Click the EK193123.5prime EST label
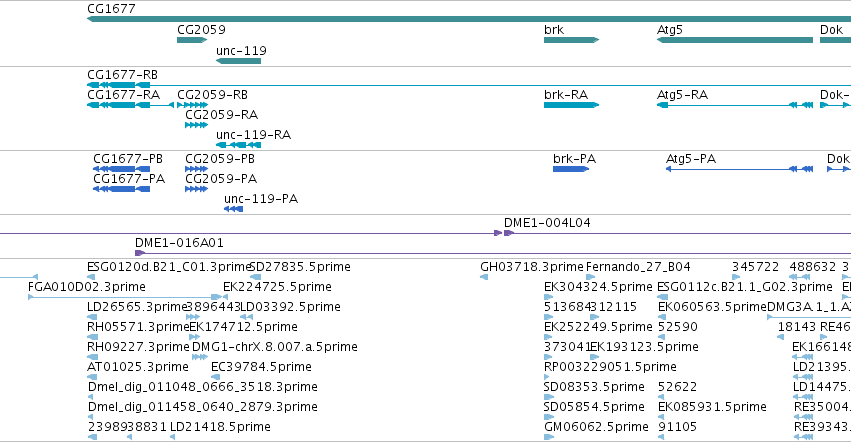Screen dimensions: 851x442 pos(644,347)
